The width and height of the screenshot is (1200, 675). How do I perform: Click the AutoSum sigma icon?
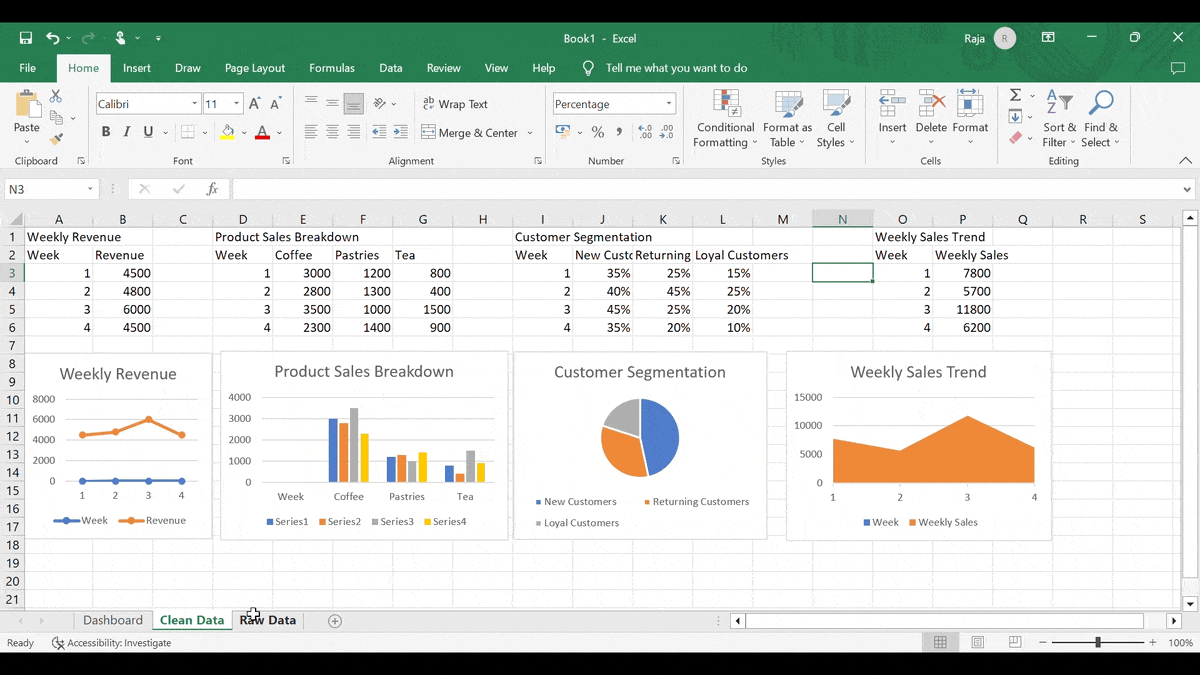coord(1015,95)
